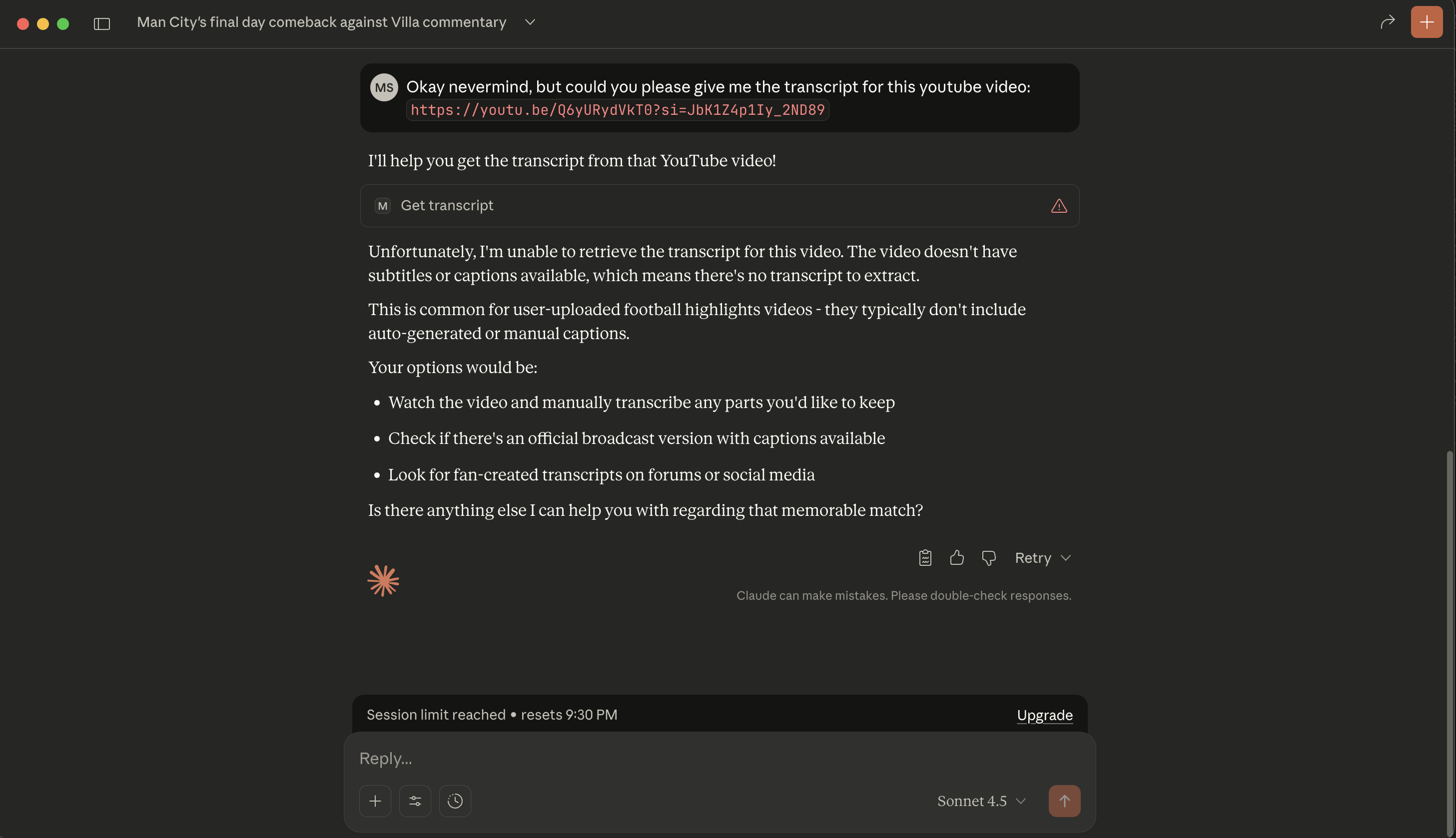Toggle the sidebar panel

pos(102,23)
